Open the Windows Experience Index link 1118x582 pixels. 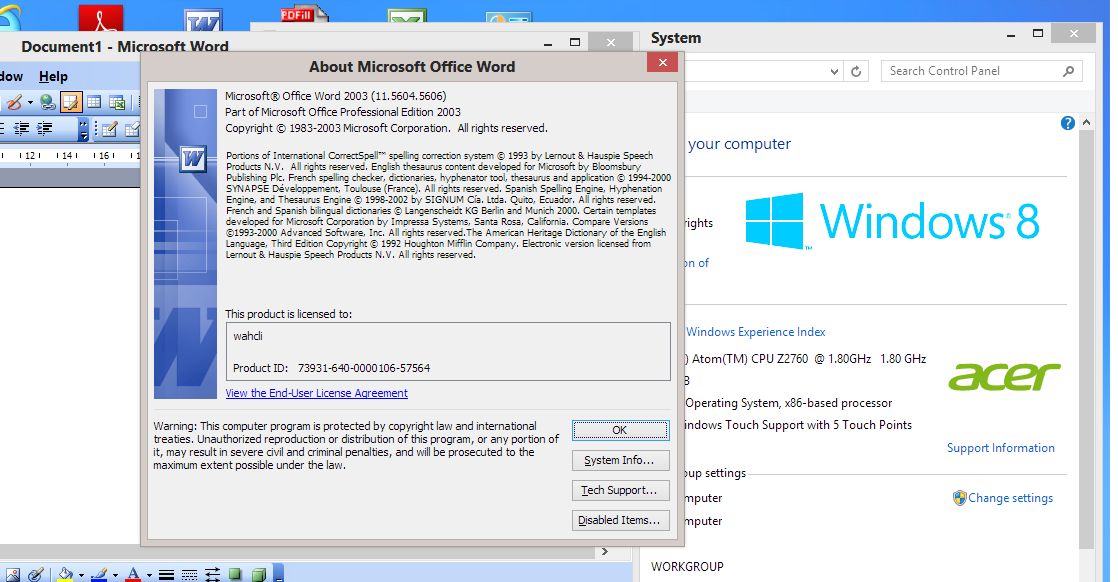pos(756,332)
